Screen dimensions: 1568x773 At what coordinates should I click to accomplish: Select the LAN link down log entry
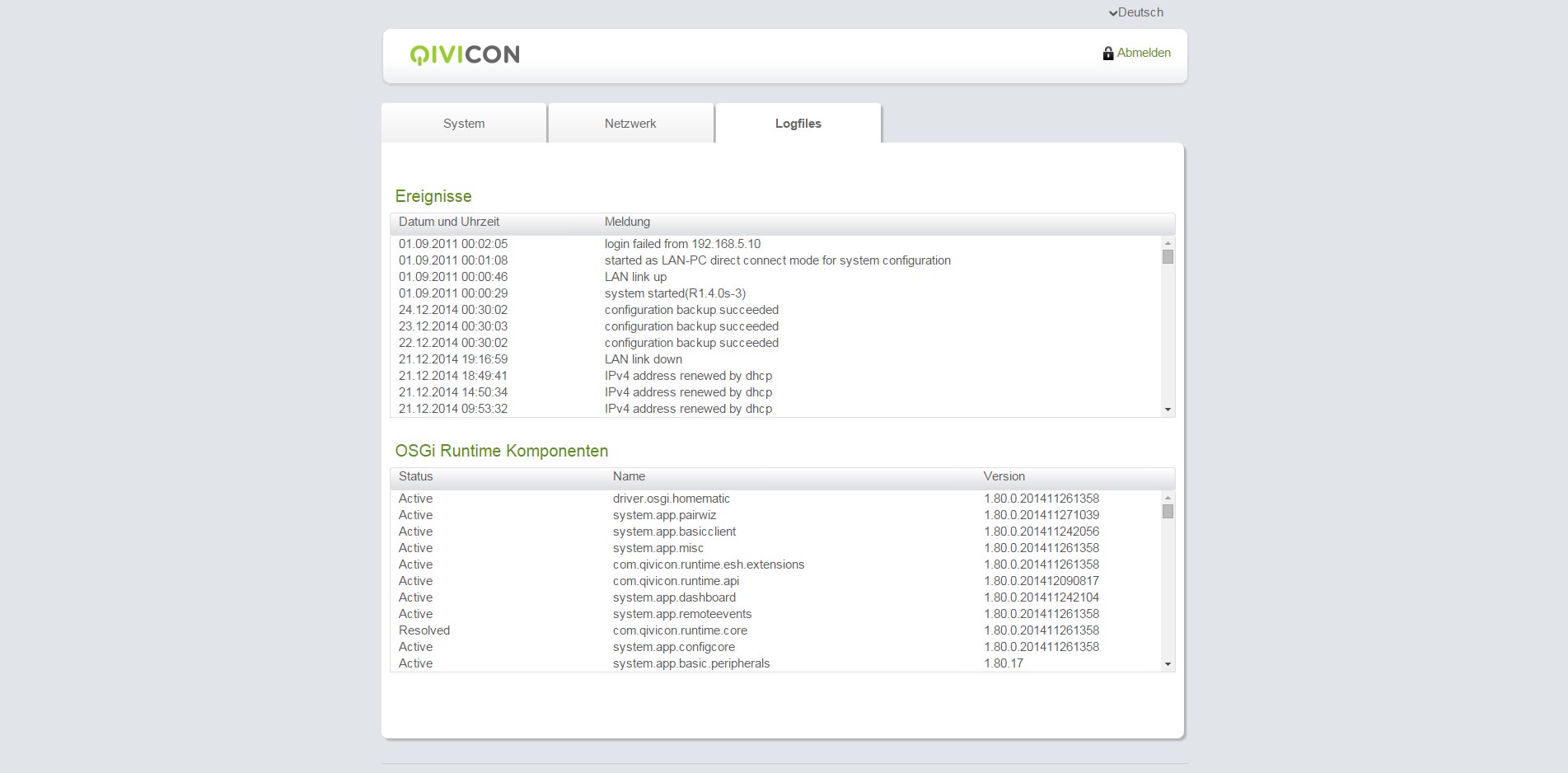pyautogui.click(x=643, y=359)
